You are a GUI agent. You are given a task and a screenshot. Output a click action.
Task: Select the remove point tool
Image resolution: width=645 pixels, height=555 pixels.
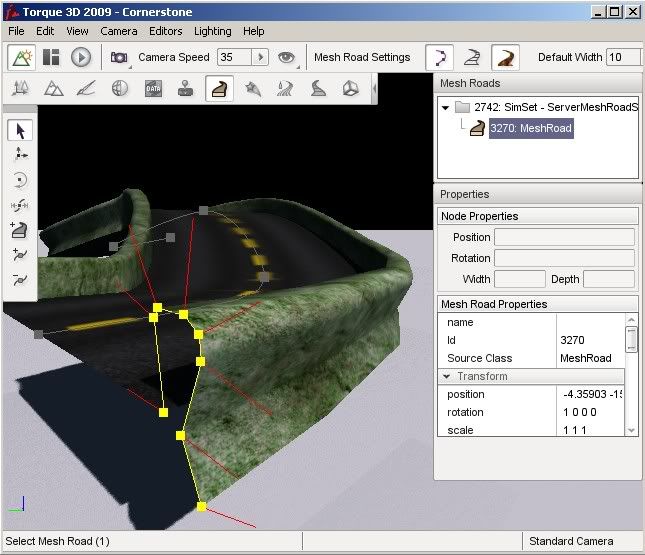pos(20,280)
